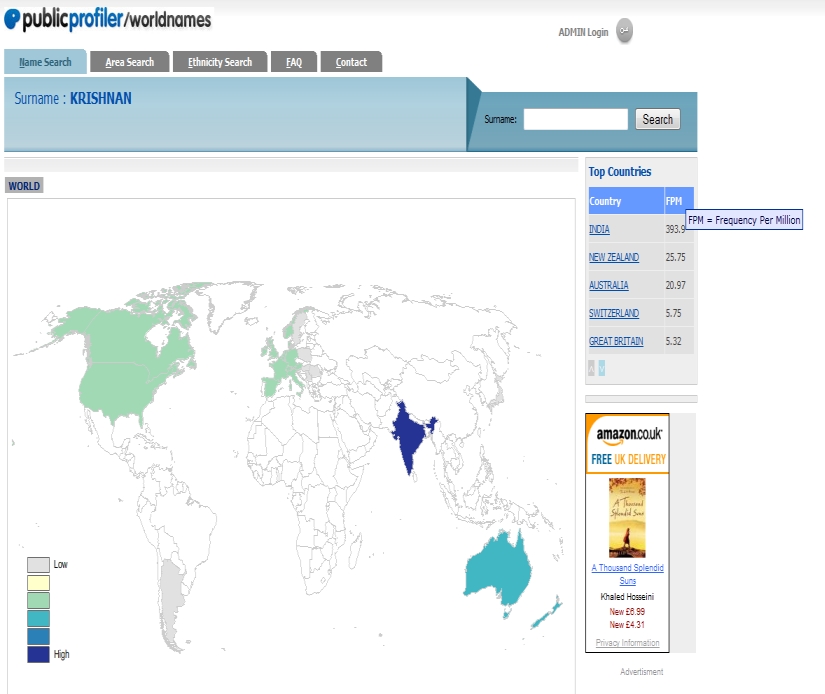Open the NEW ZEALAND country link
825x694 pixels.
click(613, 257)
